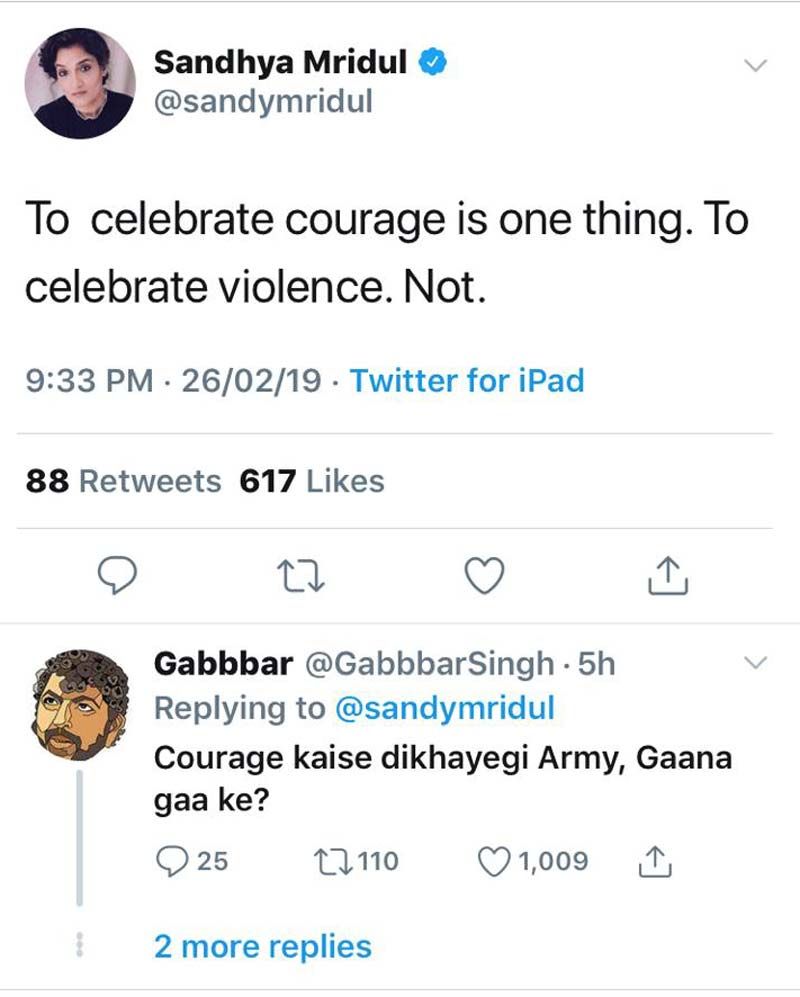Like the main tweet with heart icon
800x997 pixels.
tap(485, 574)
